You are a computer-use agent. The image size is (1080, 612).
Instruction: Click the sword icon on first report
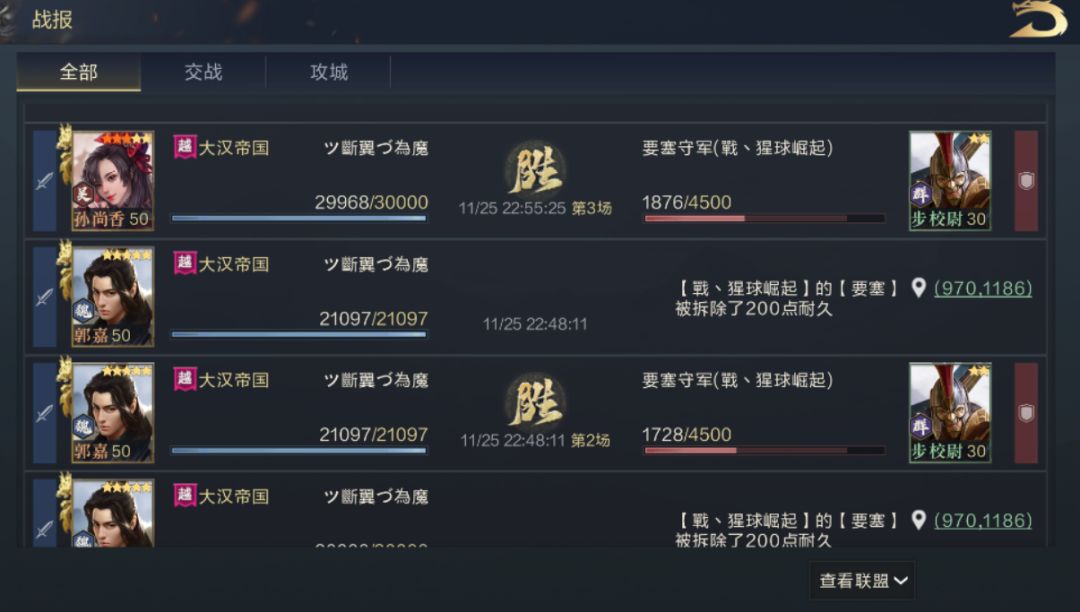click(x=45, y=181)
